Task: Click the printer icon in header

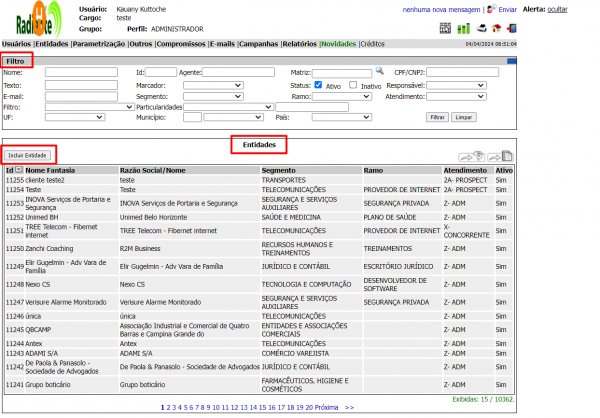Action: click(x=482, y=28)
